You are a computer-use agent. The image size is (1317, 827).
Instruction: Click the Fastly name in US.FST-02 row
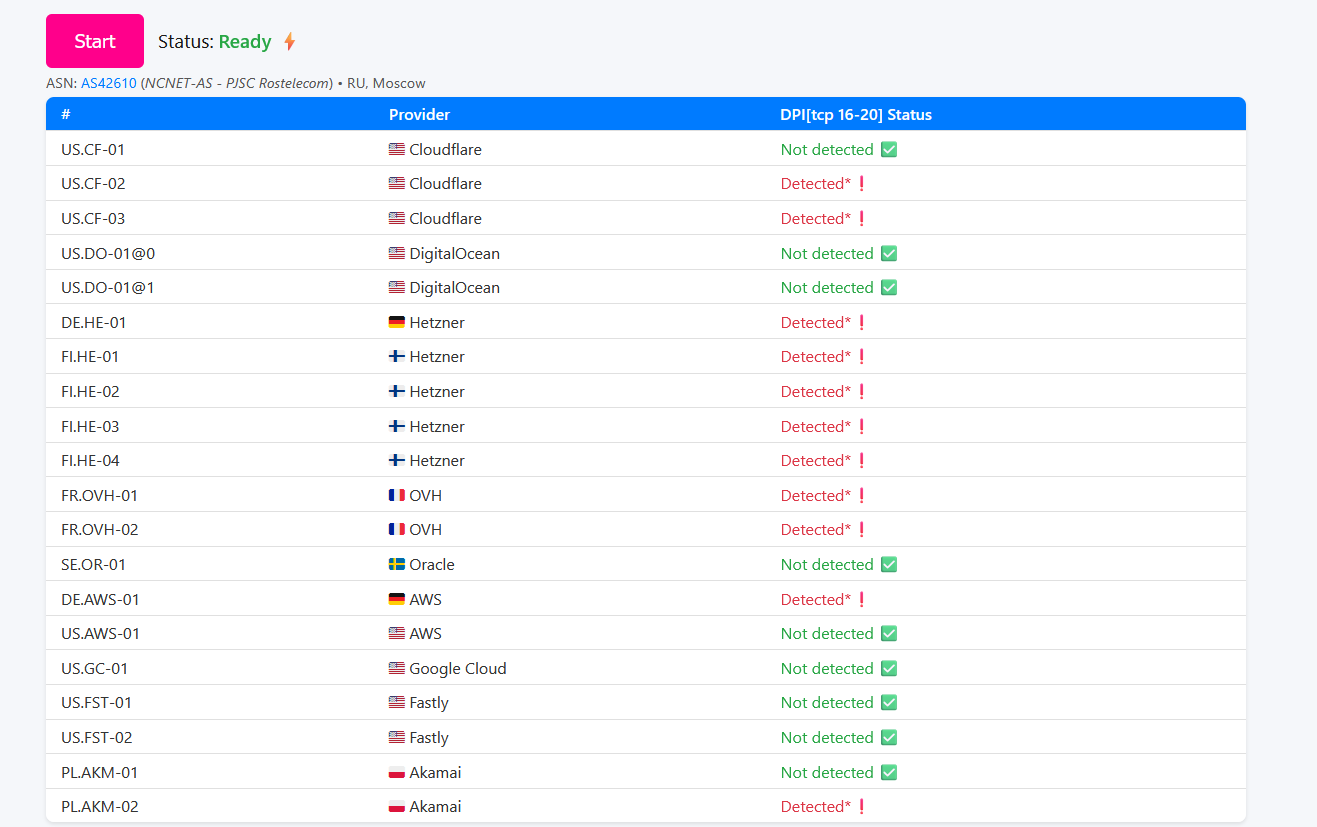pos(429,738)
